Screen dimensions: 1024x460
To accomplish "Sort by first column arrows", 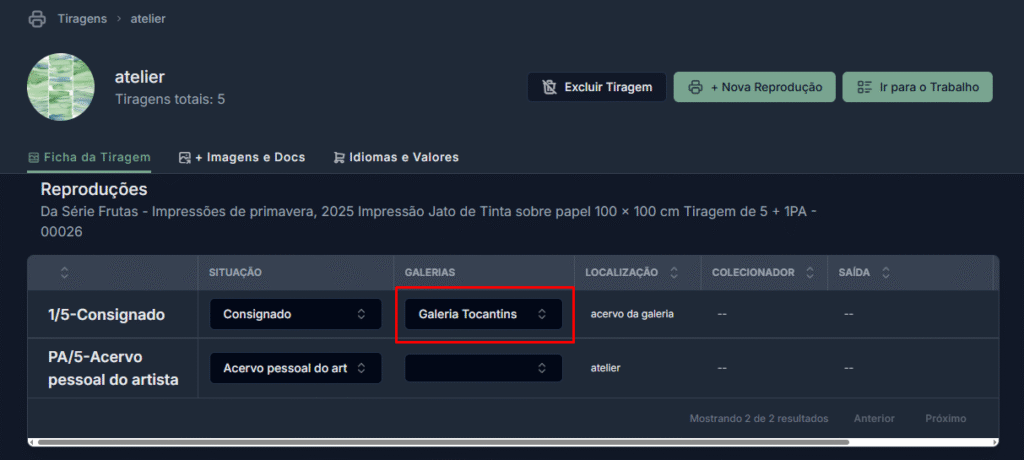I will click(64, 272).
